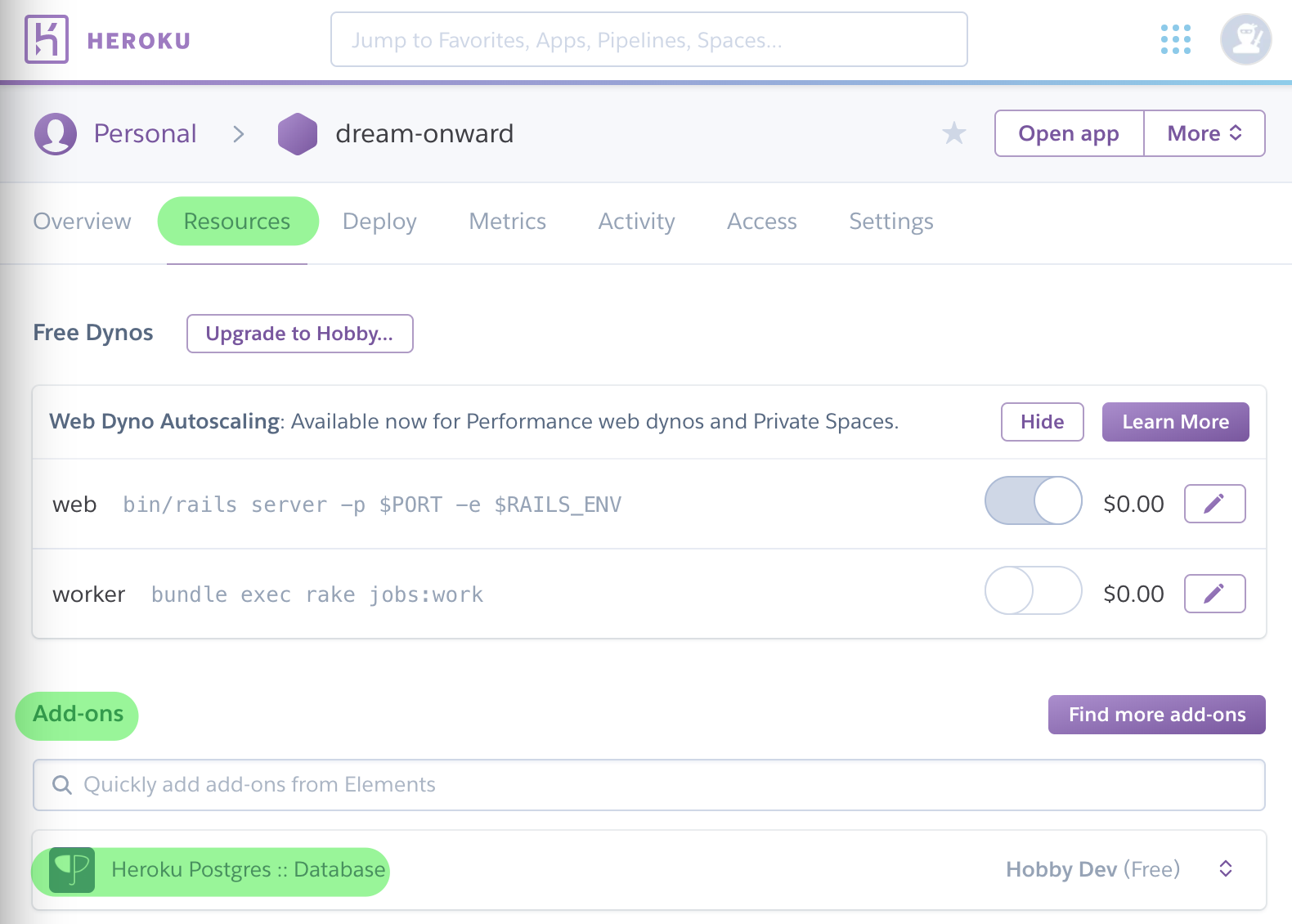Focus the Jump to Favorites search box
The width and height of the screenshot is (1292, 924).
point(649,39)
